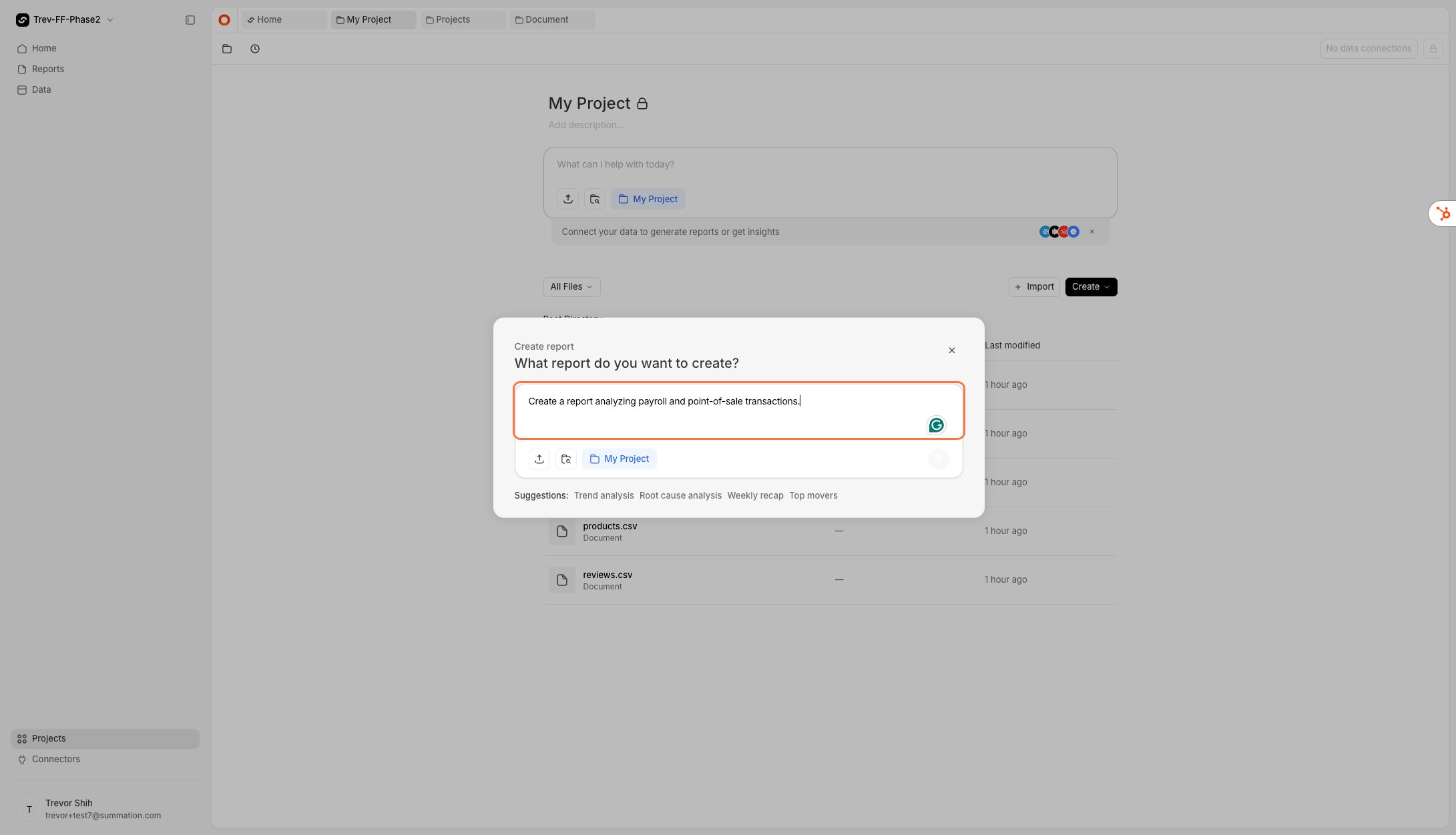This screenshot has width=1456, height=835.
Task: Click the lock icon top right
Action: [1433, 49]
